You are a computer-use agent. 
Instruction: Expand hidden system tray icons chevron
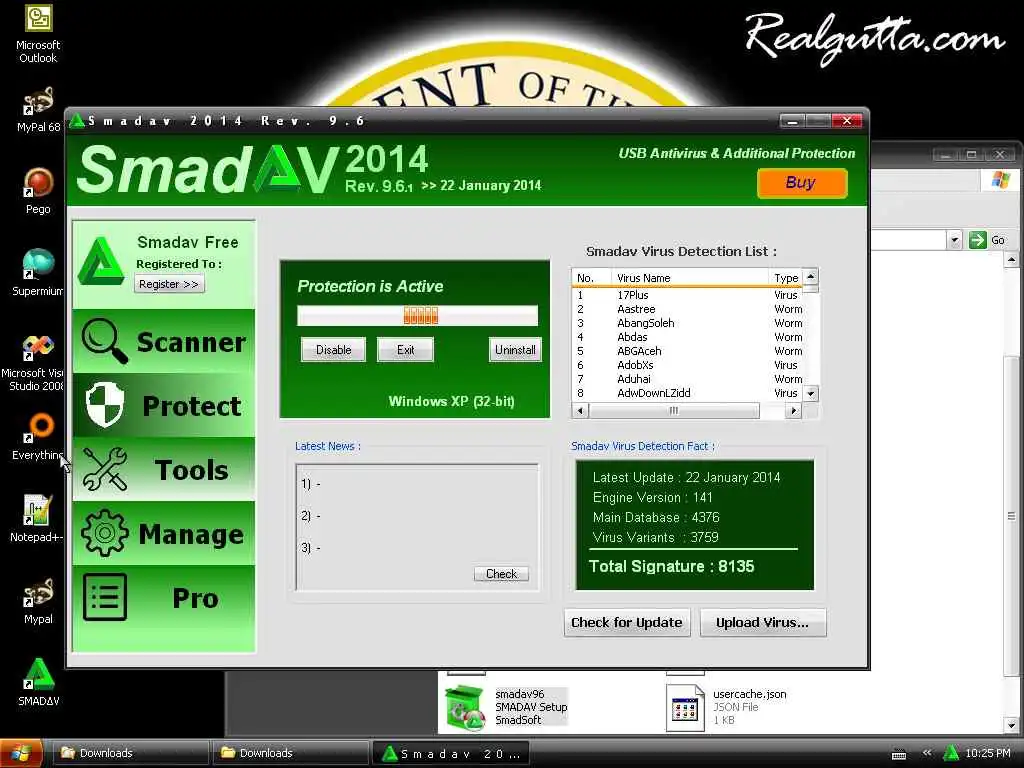tap(927, 753)
